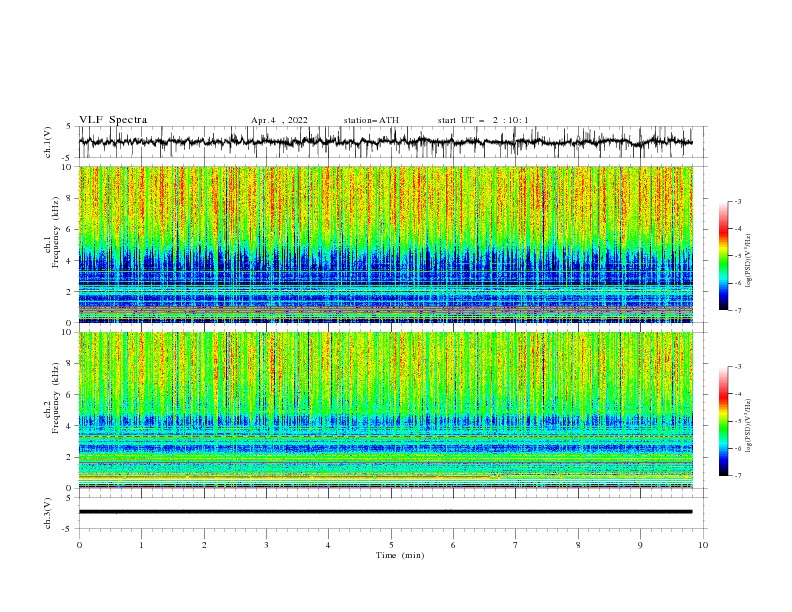Click the "6" kHz tick on ch.1 frequency axis

click(69, 229)
